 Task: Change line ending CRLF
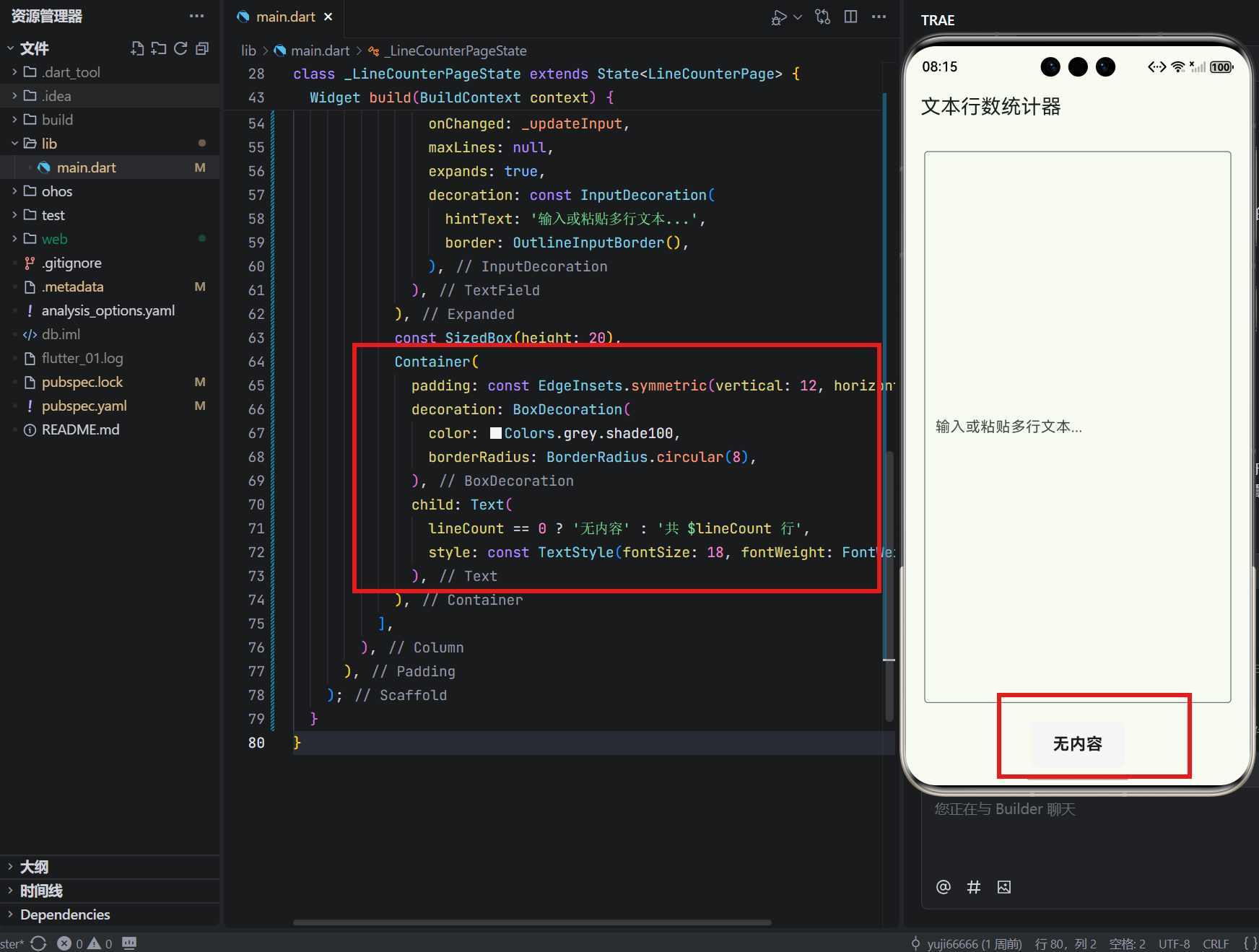click(x=1216, y=943)
